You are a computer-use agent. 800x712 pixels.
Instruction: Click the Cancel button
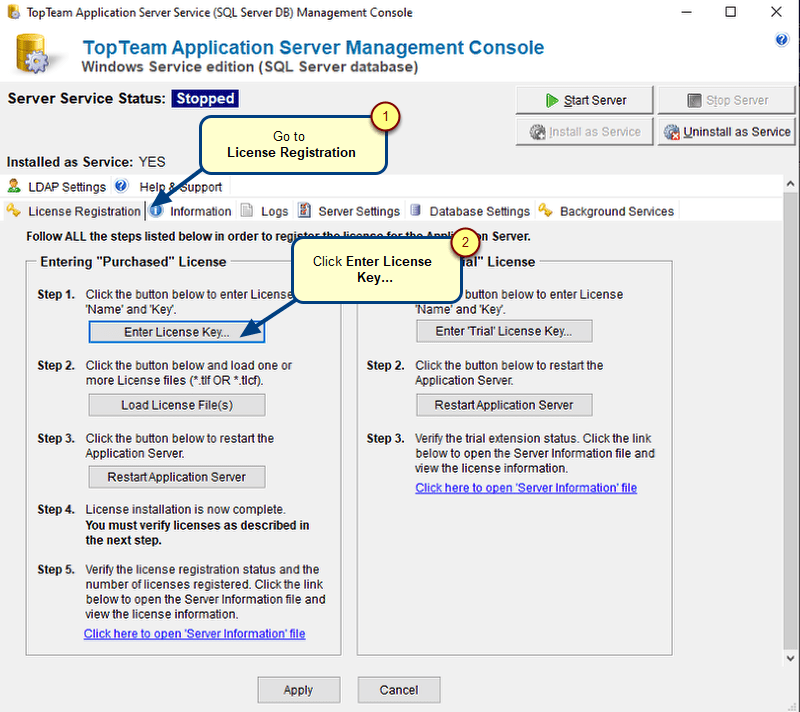tap(398, 690)
